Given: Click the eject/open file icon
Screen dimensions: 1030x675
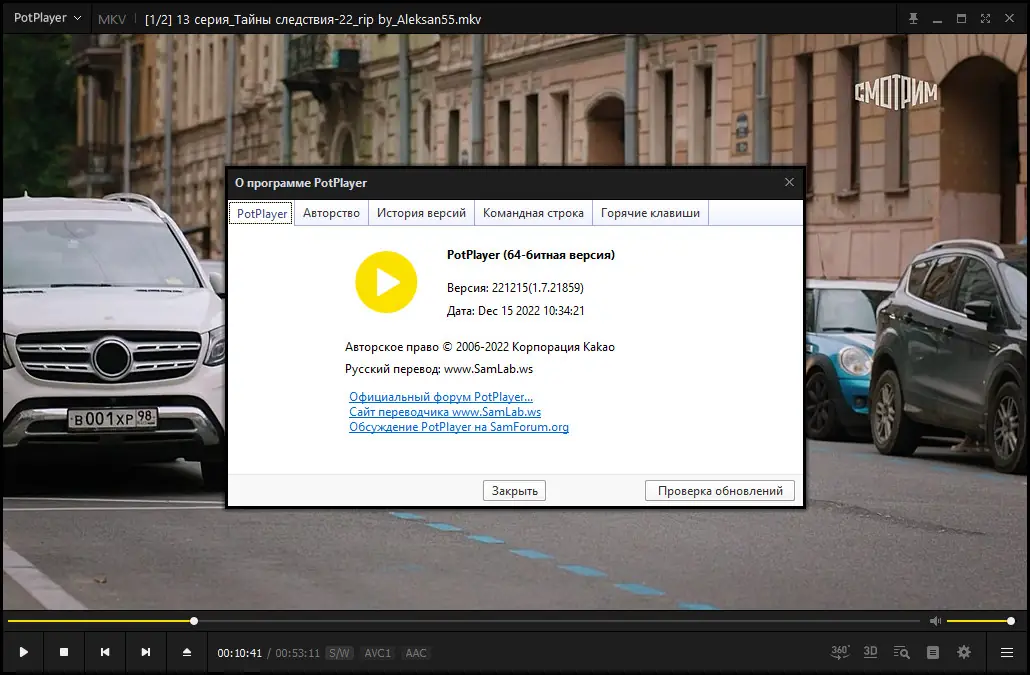Looking at the screenshot, I should [186, 652].
